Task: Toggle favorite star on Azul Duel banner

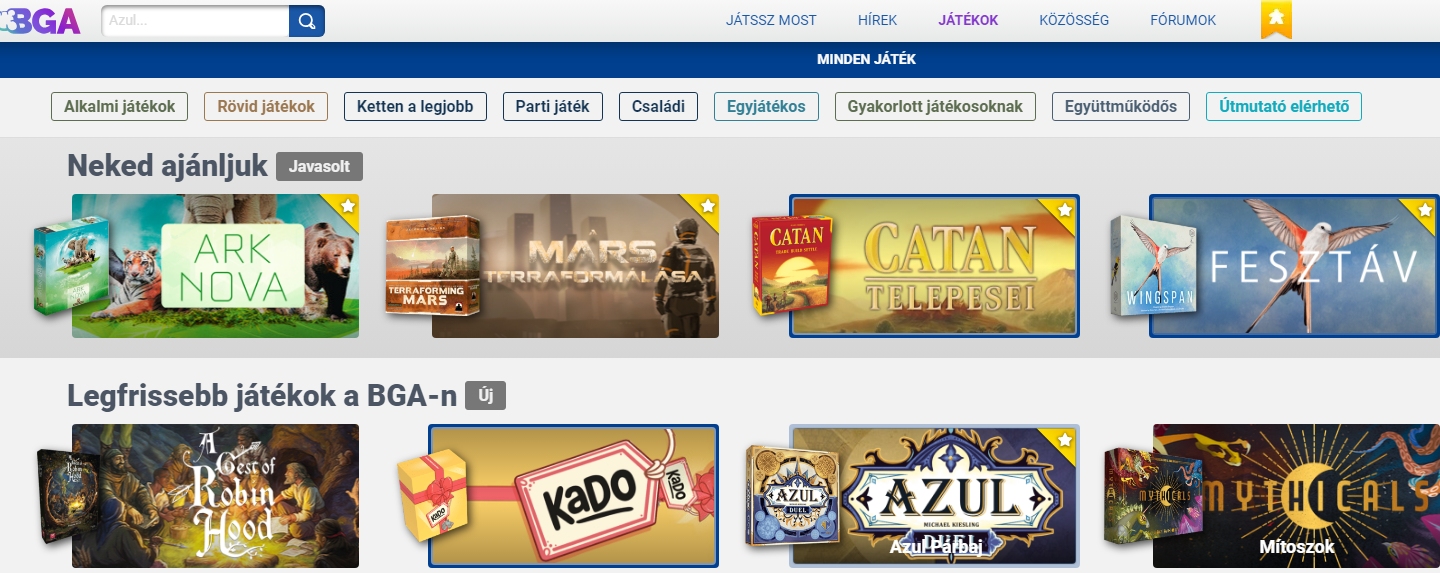Action: 1064,440
